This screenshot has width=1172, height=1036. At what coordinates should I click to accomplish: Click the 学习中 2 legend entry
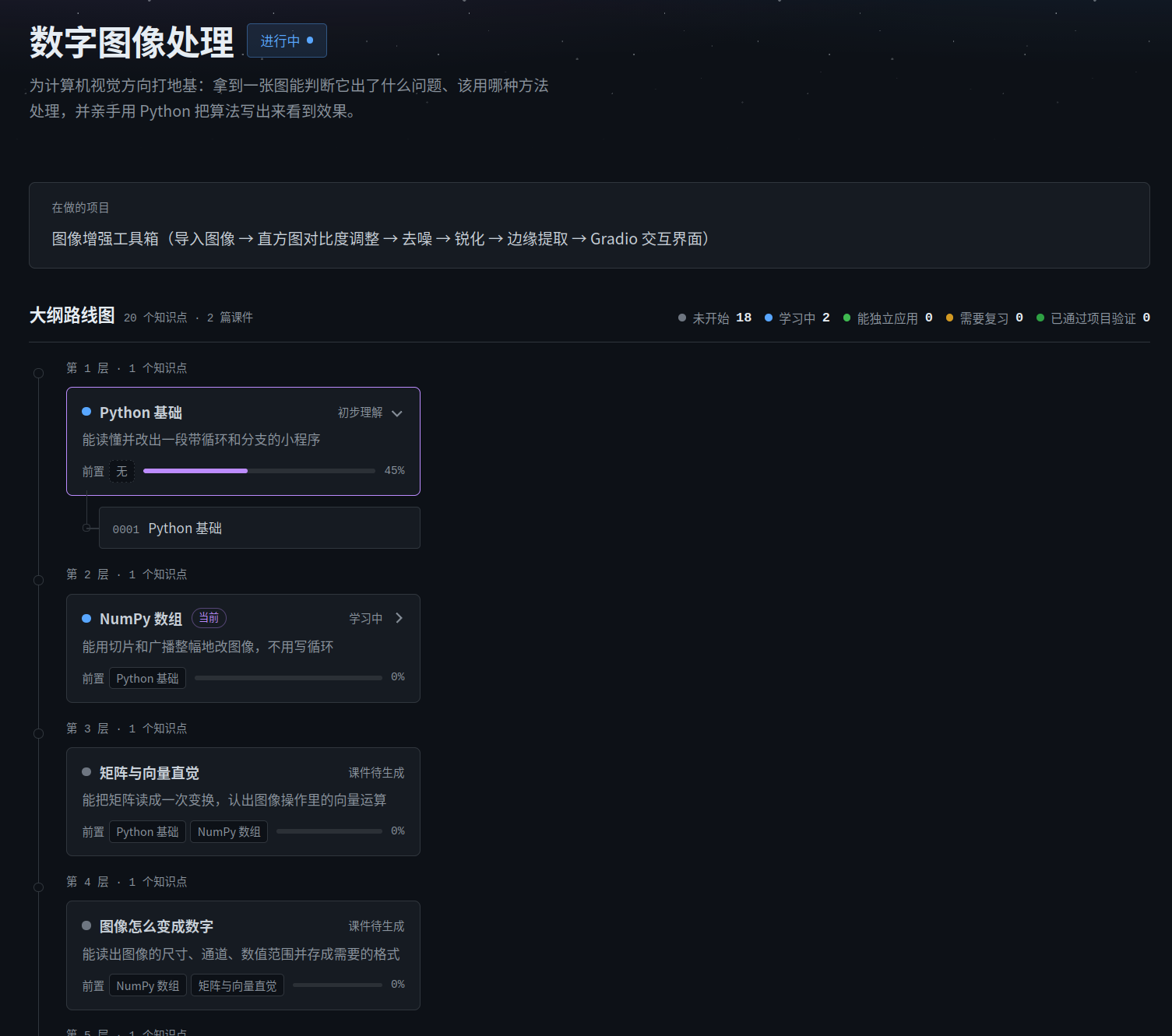[x=797, y=318]
